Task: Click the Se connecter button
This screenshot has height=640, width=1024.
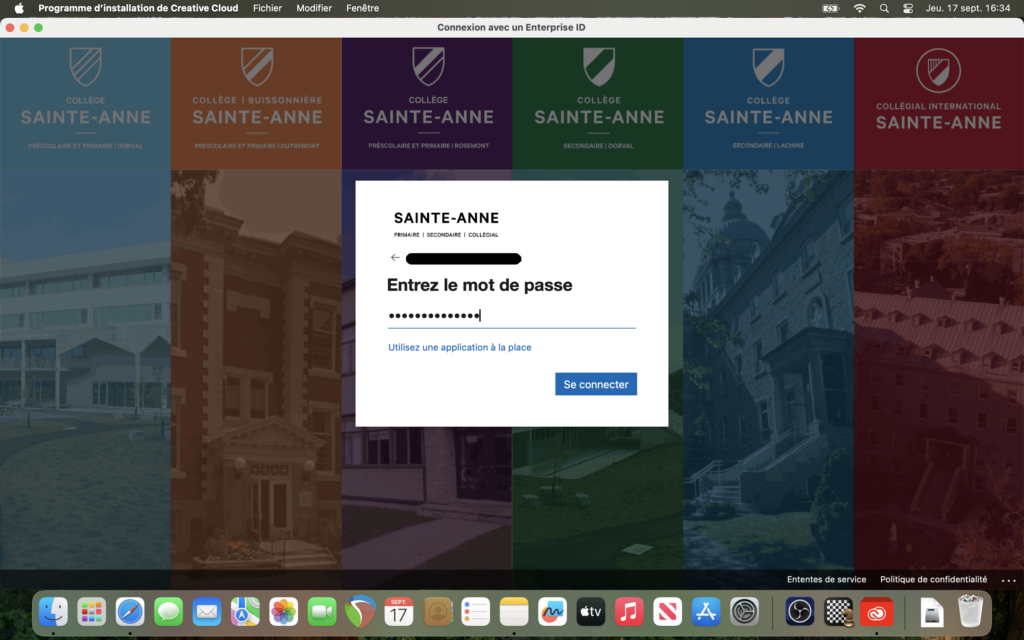Action: pos(596,384)
